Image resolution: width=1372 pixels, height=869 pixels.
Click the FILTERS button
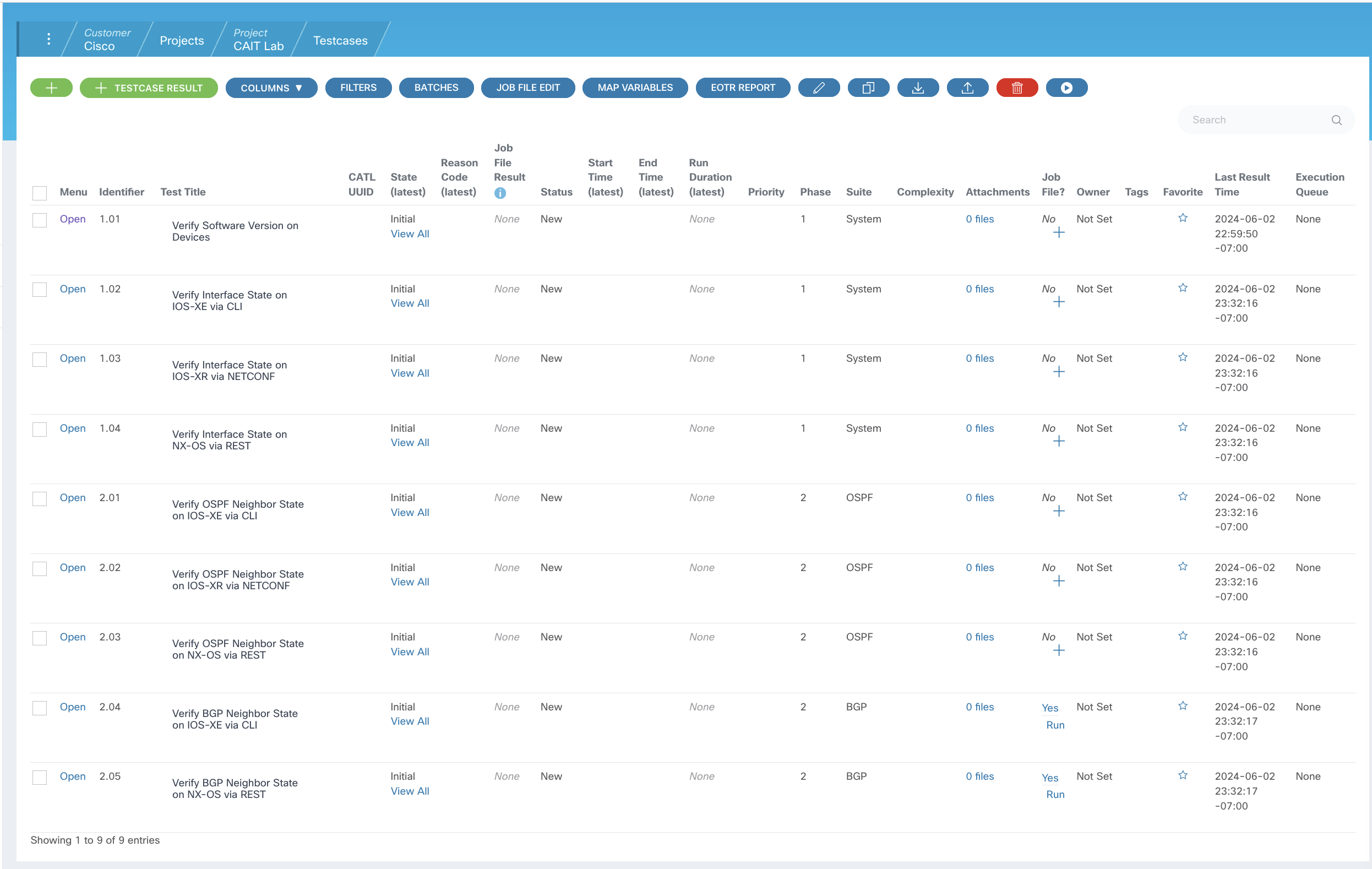(358, 88)
